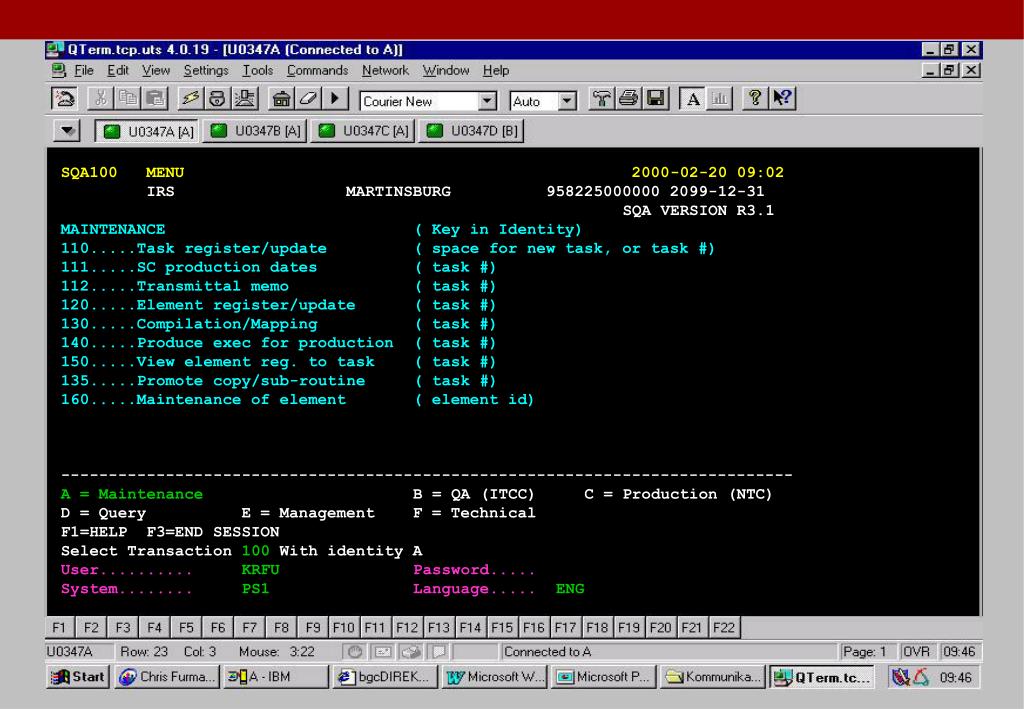The height and width of the screenshot is (709, 1024).
Task: Click the F5 function key button
Action: pyautogui.click(x=186, y=627)
